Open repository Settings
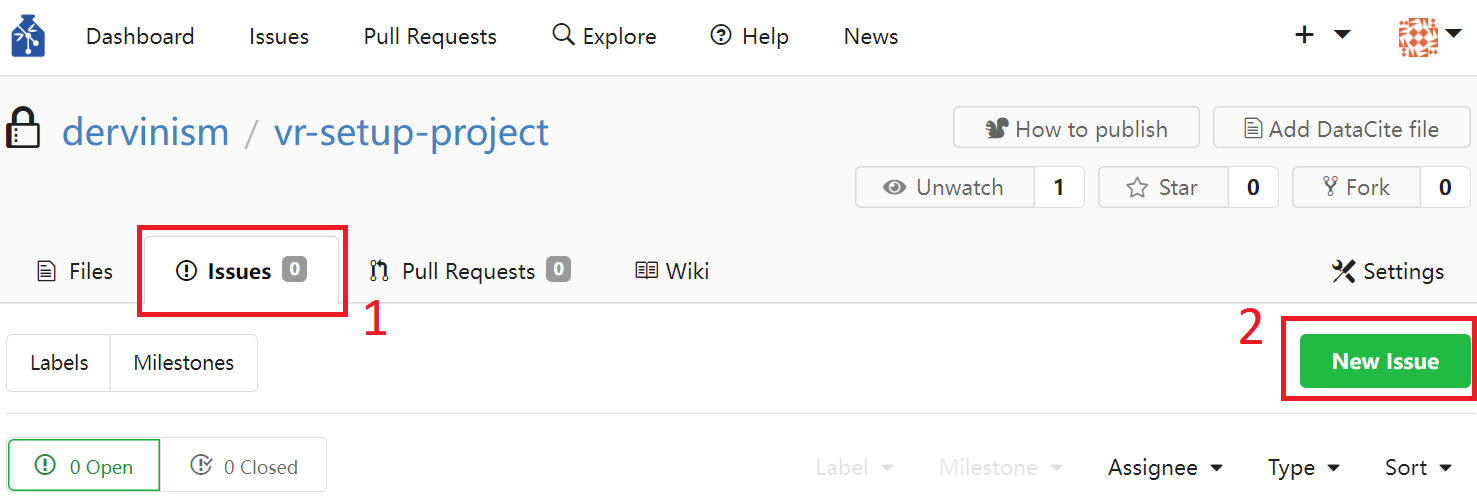This screenshot has width=1477, height=496. point(1388,271)
